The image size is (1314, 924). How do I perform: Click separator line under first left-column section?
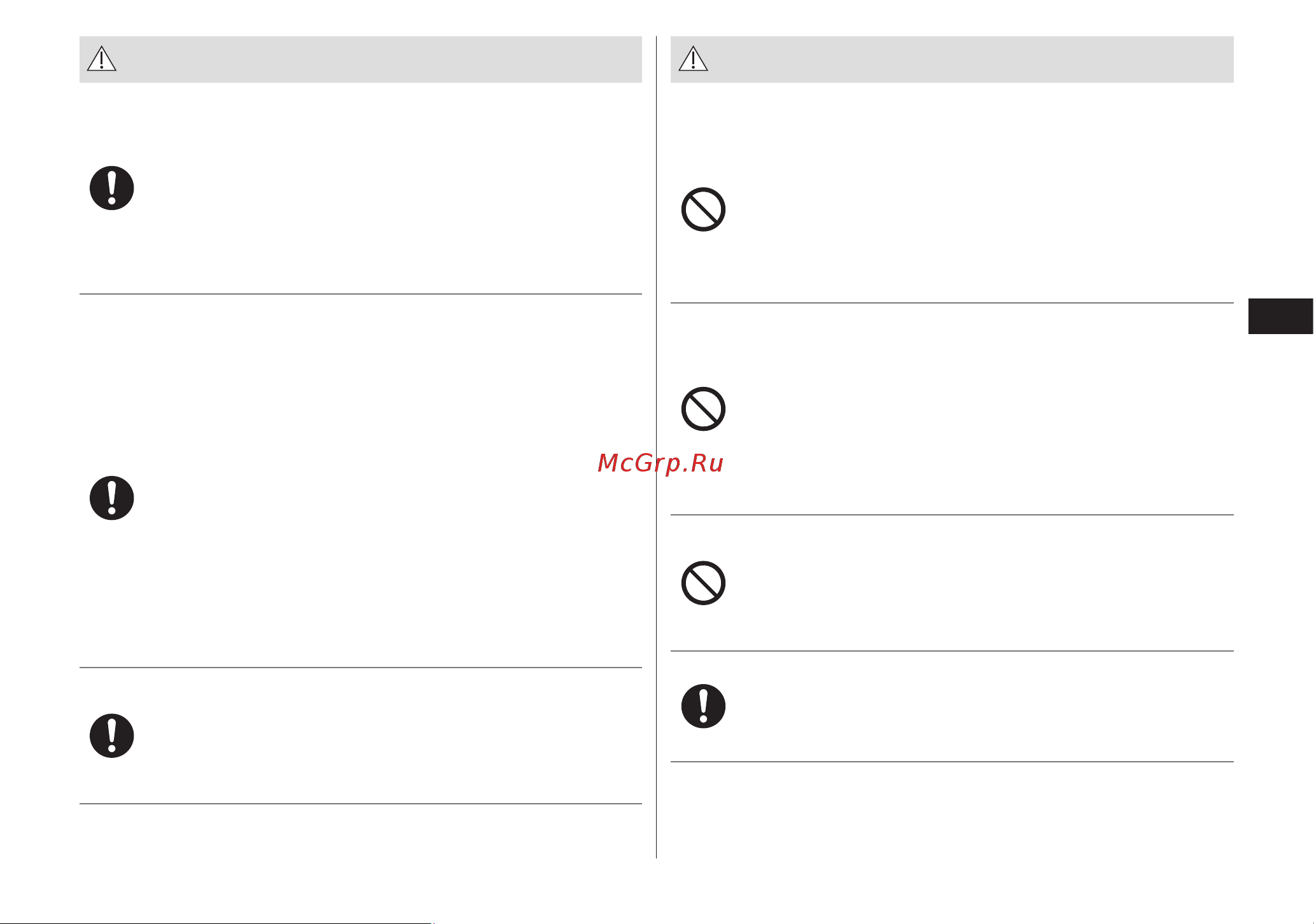click(x=361, y=294)
